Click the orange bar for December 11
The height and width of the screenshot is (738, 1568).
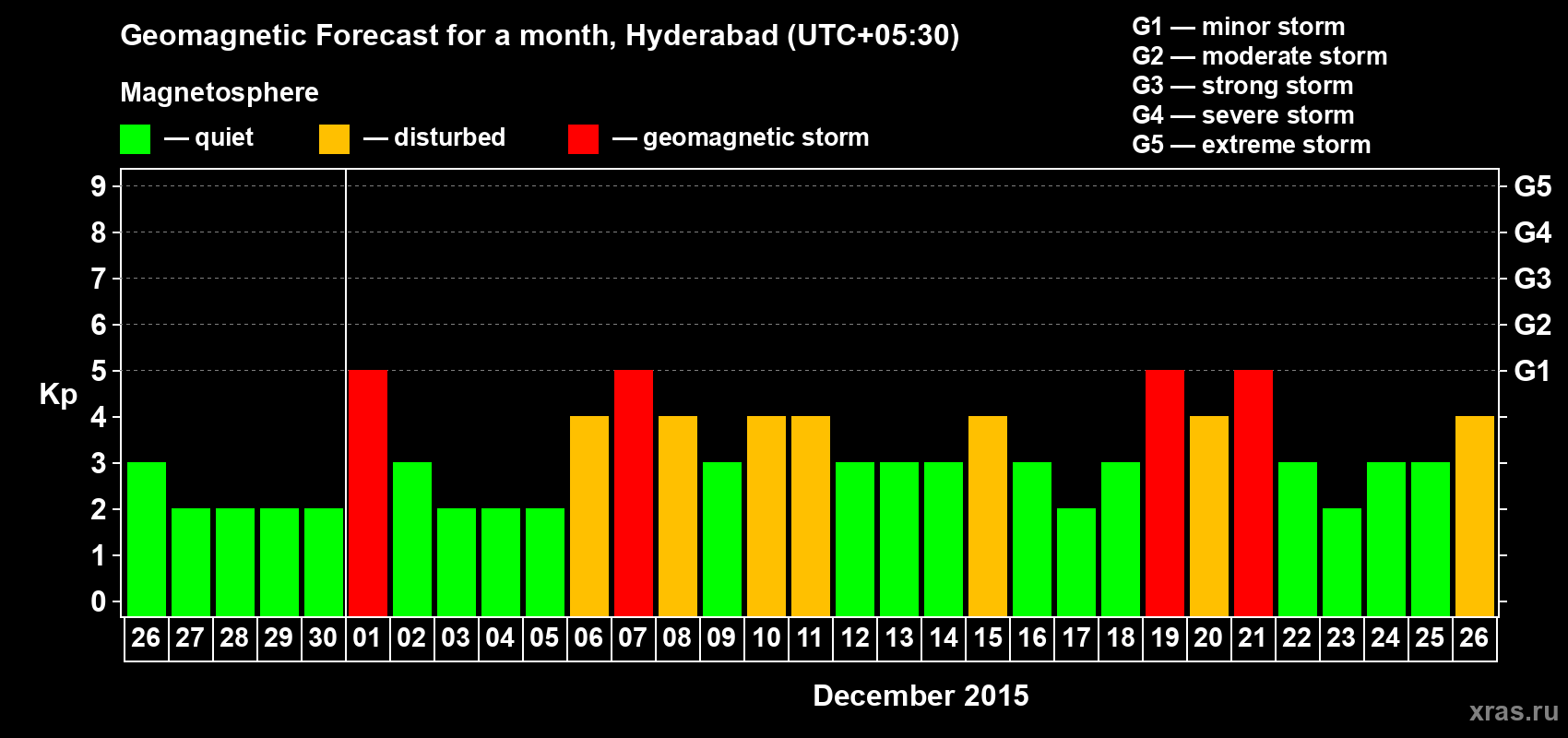pyautogui.click(x=811, y=517)
